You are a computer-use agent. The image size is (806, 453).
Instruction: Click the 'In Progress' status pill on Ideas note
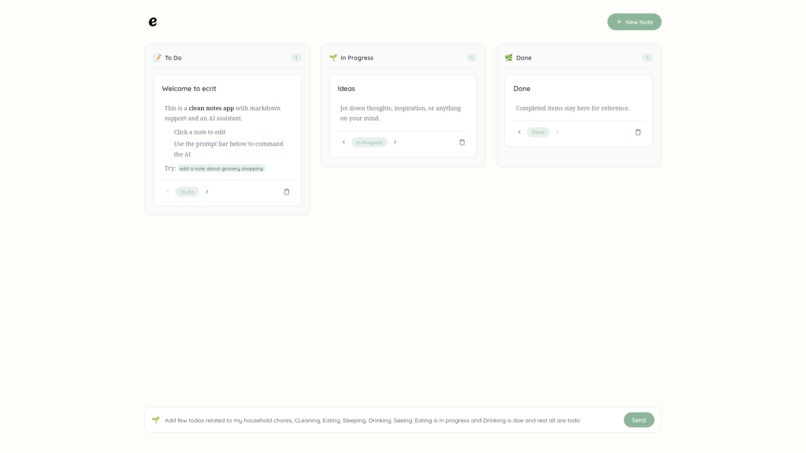pos(369,142)
